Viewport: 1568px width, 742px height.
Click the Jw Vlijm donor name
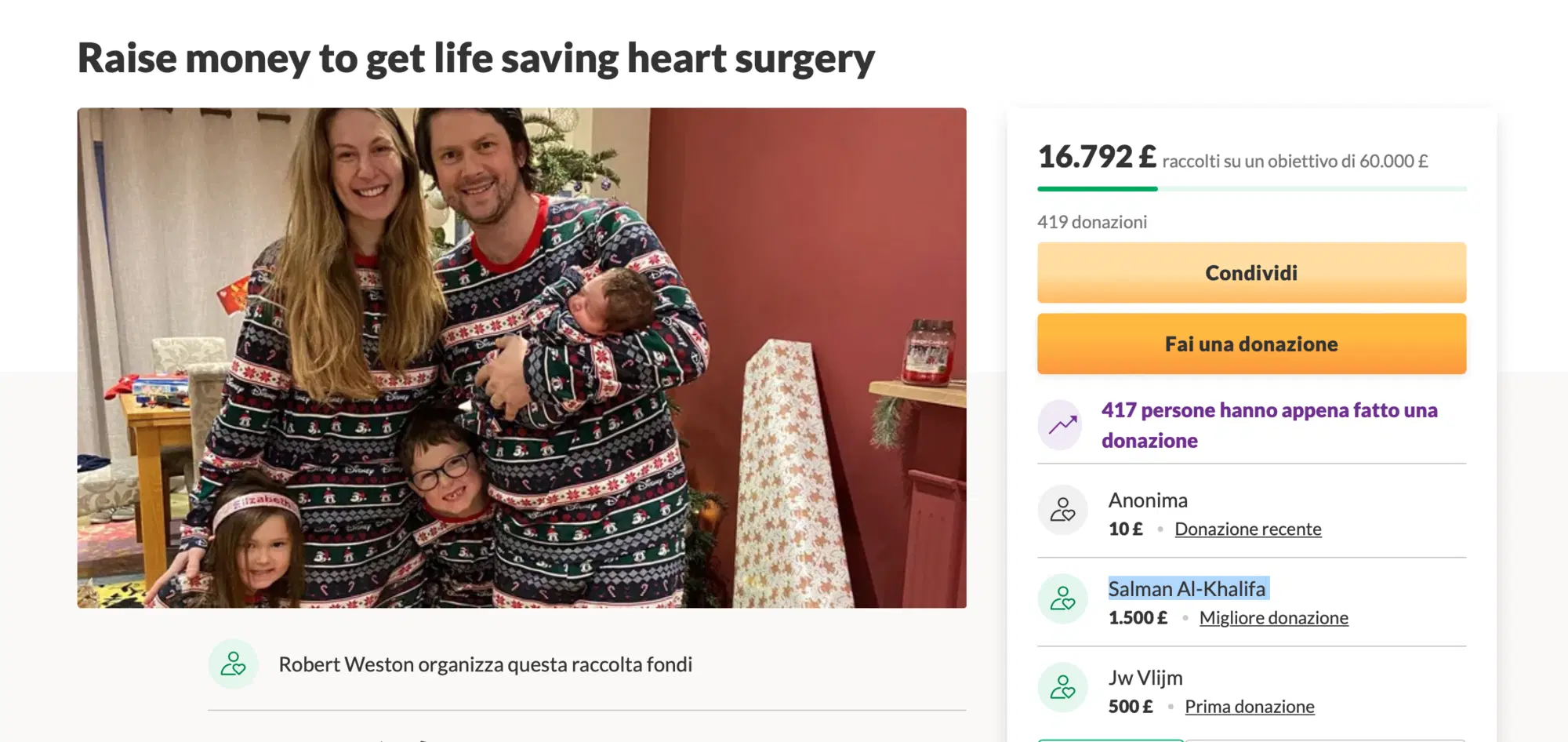1145,678
